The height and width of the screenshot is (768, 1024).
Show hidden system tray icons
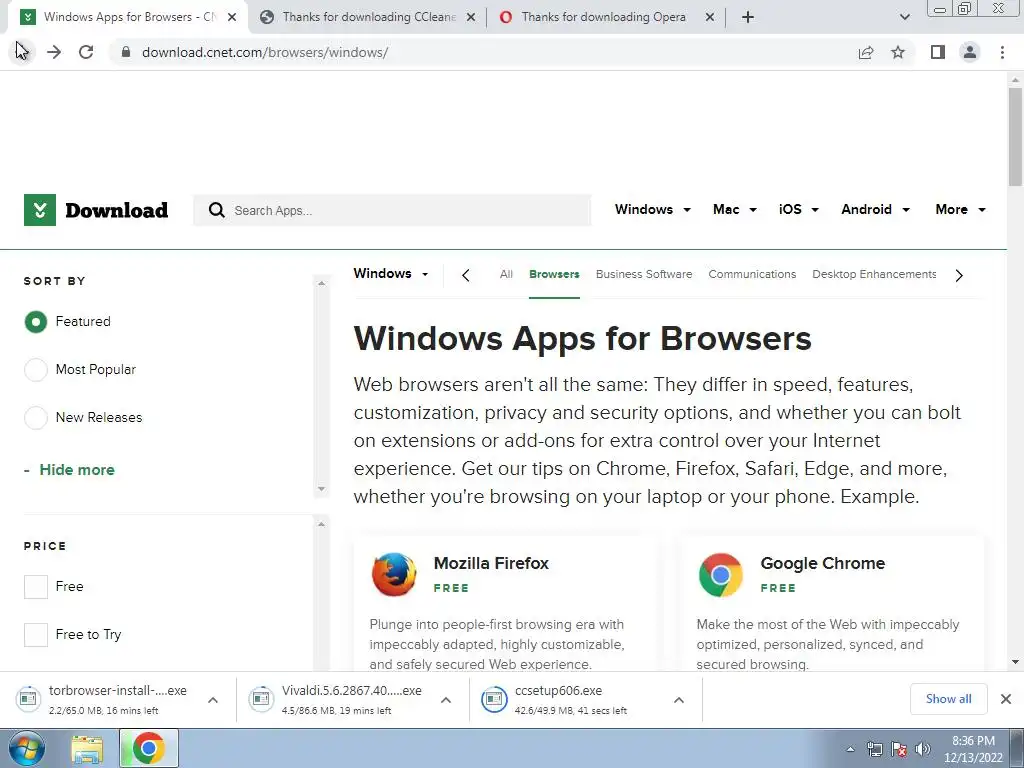tap(850, 749)
